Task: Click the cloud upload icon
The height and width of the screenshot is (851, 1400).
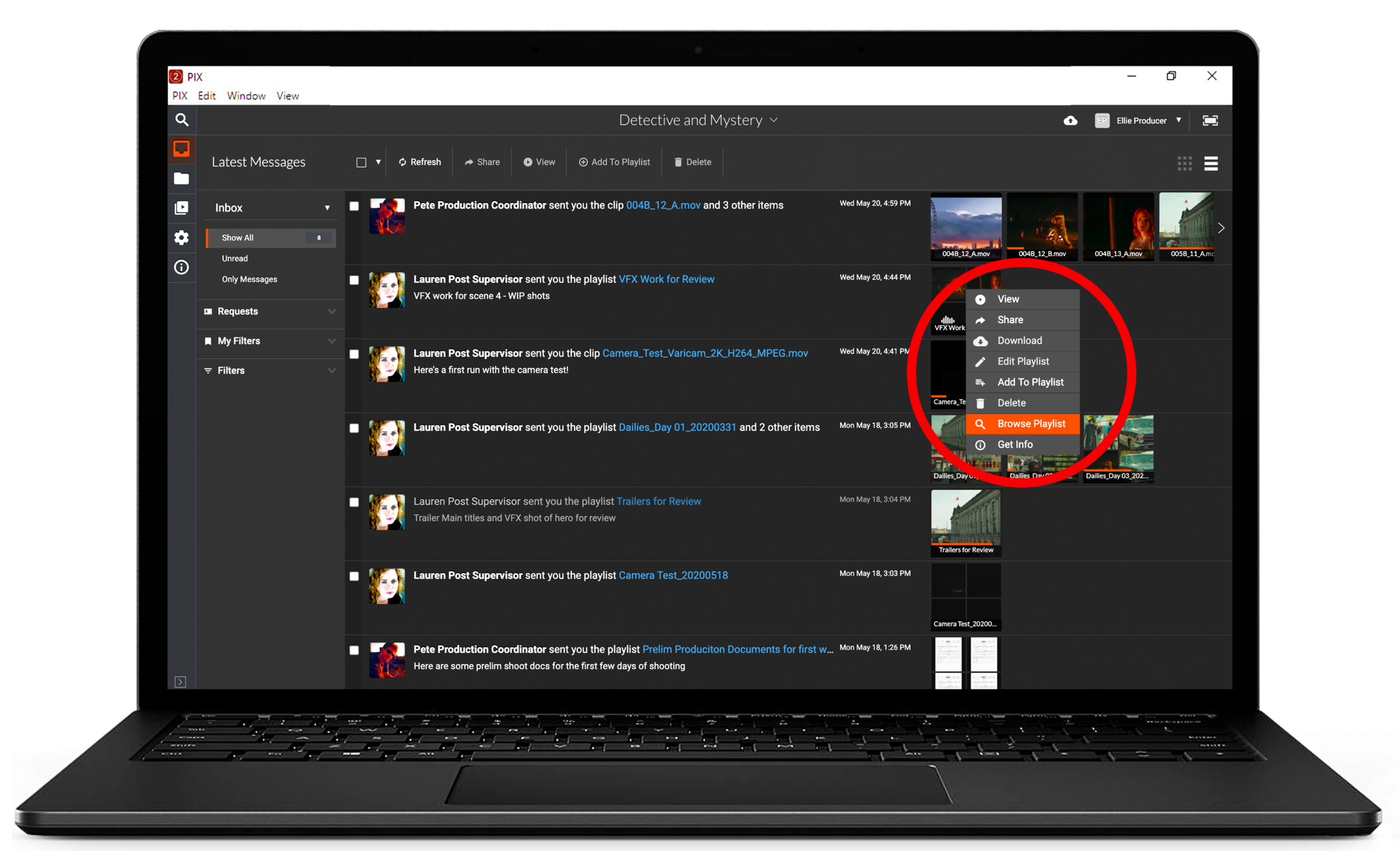Action: (1070, 121)
